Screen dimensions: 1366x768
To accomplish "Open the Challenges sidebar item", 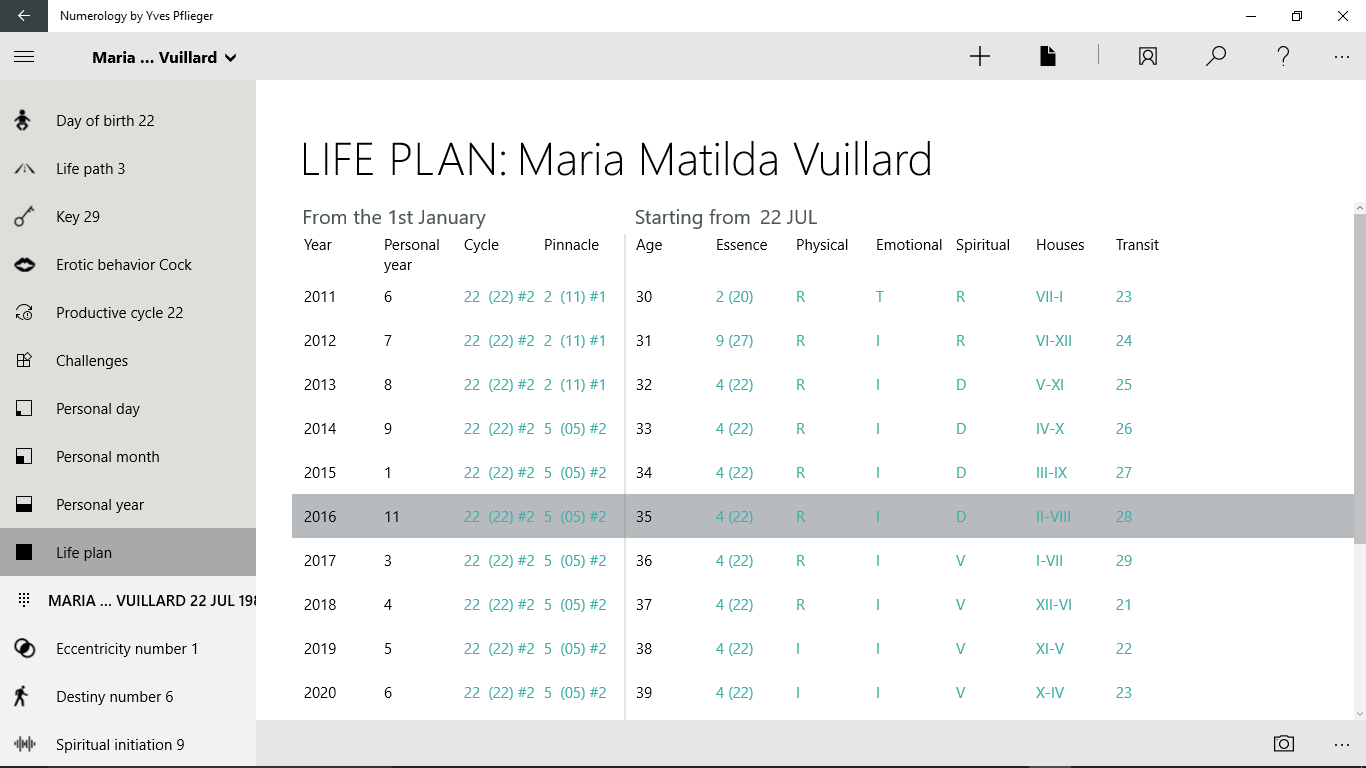I will [92, 361].
